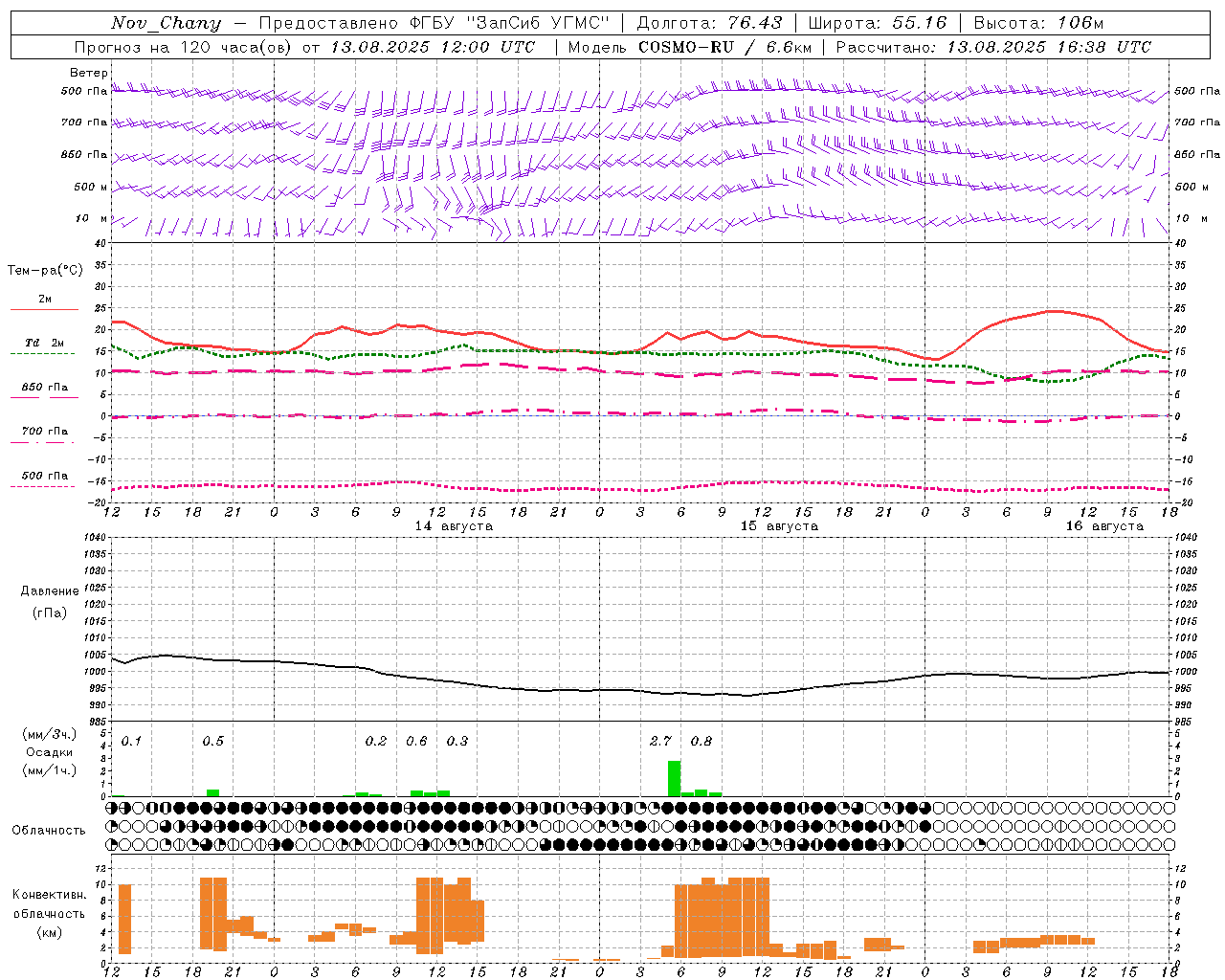Select model name COSMO-RU / 6.6км
This screenshot has height=980, width=1225.
click(x=725, y=47)
